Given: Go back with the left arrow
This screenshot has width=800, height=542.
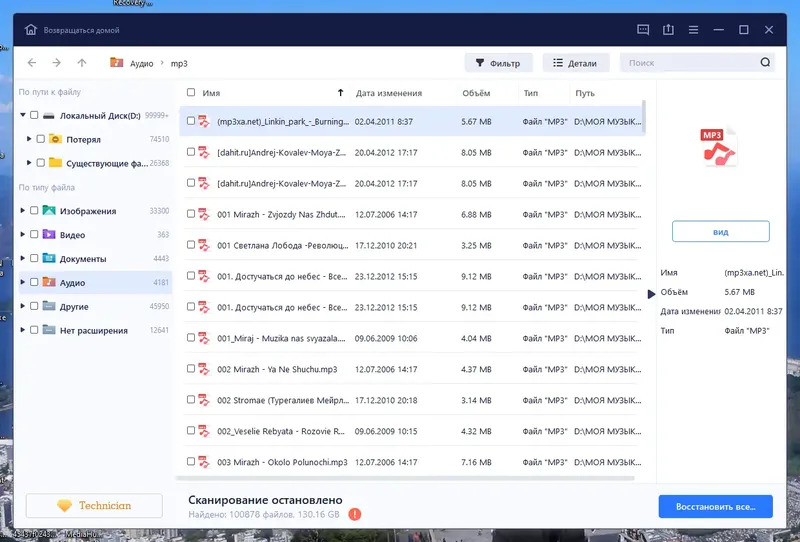Looking at the screenshot, I should pyautogui.click(x=32, y=63).
